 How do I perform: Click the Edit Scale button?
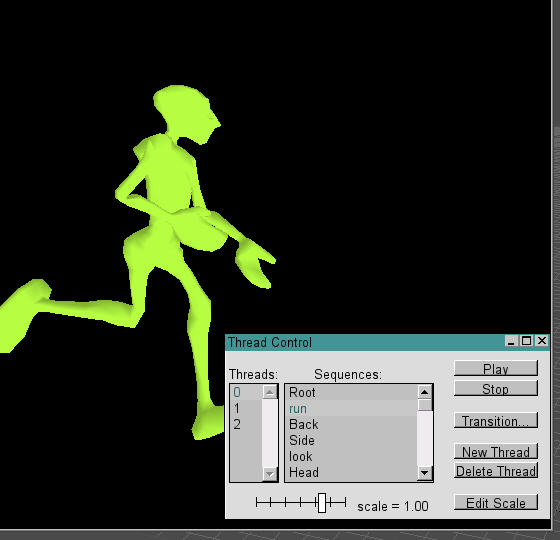tap(496, 502)
